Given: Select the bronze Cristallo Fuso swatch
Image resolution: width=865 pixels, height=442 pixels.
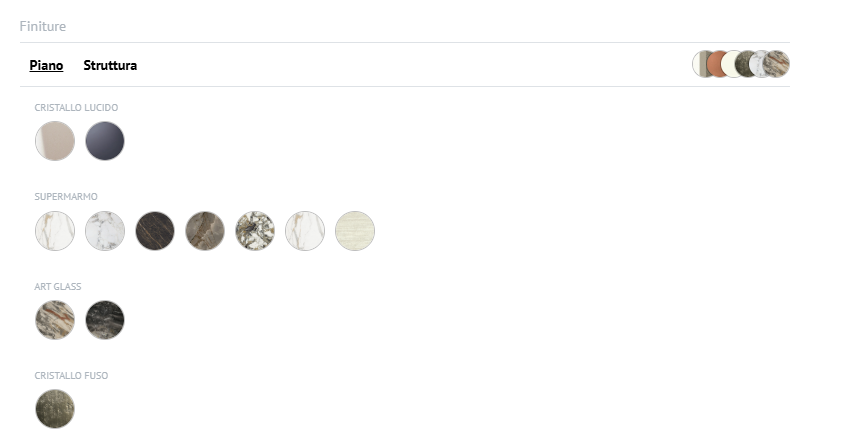Looking at the screenshot, I should tap(55, 409).
